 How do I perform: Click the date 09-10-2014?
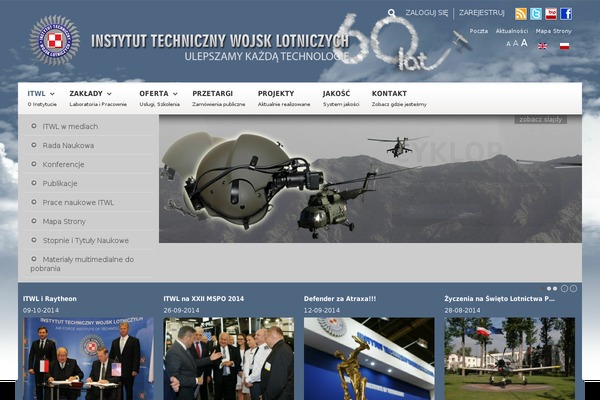point(41,310)
